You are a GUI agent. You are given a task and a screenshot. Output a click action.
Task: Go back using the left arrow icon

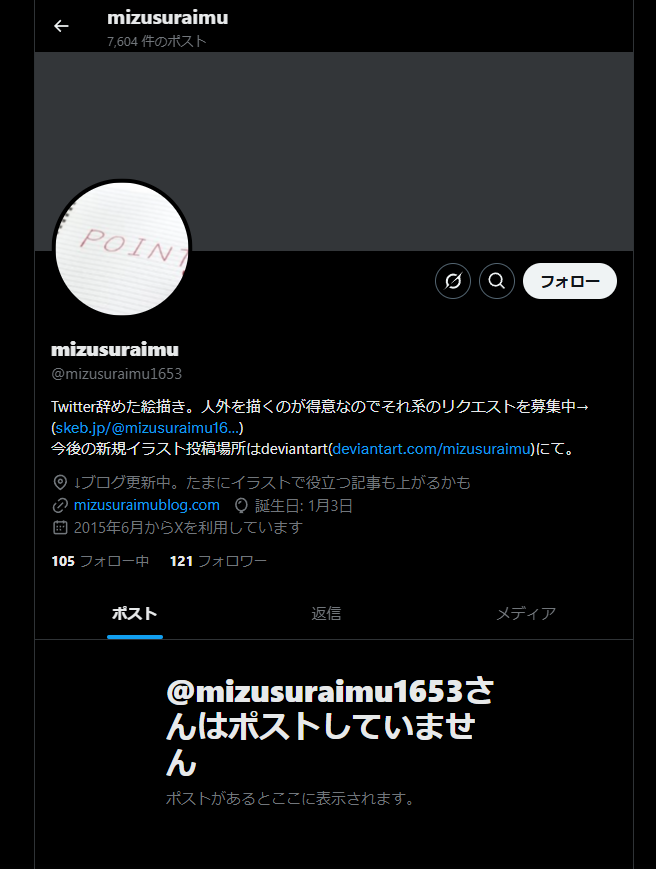pos(61,26)
